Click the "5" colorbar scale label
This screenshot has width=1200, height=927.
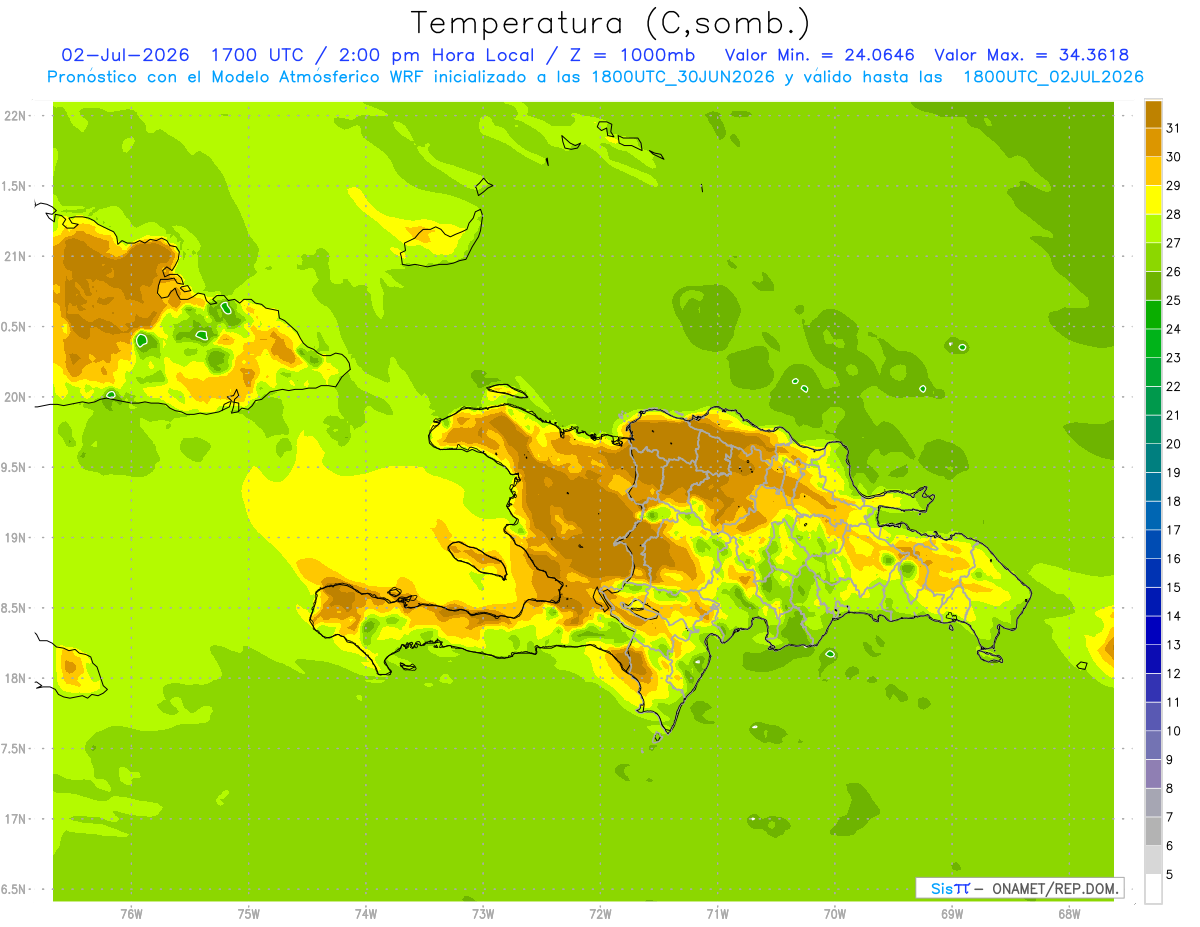[1169, 874]
